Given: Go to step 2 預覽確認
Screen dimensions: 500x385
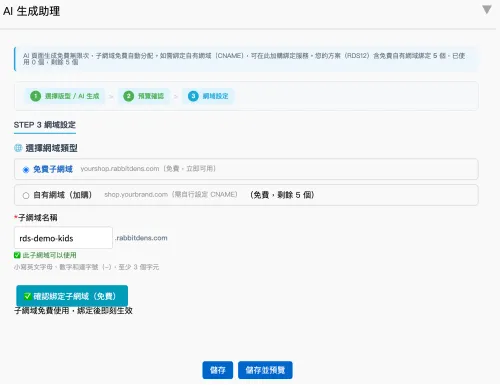Looking at the screenshot, I should tap(144, 96).
